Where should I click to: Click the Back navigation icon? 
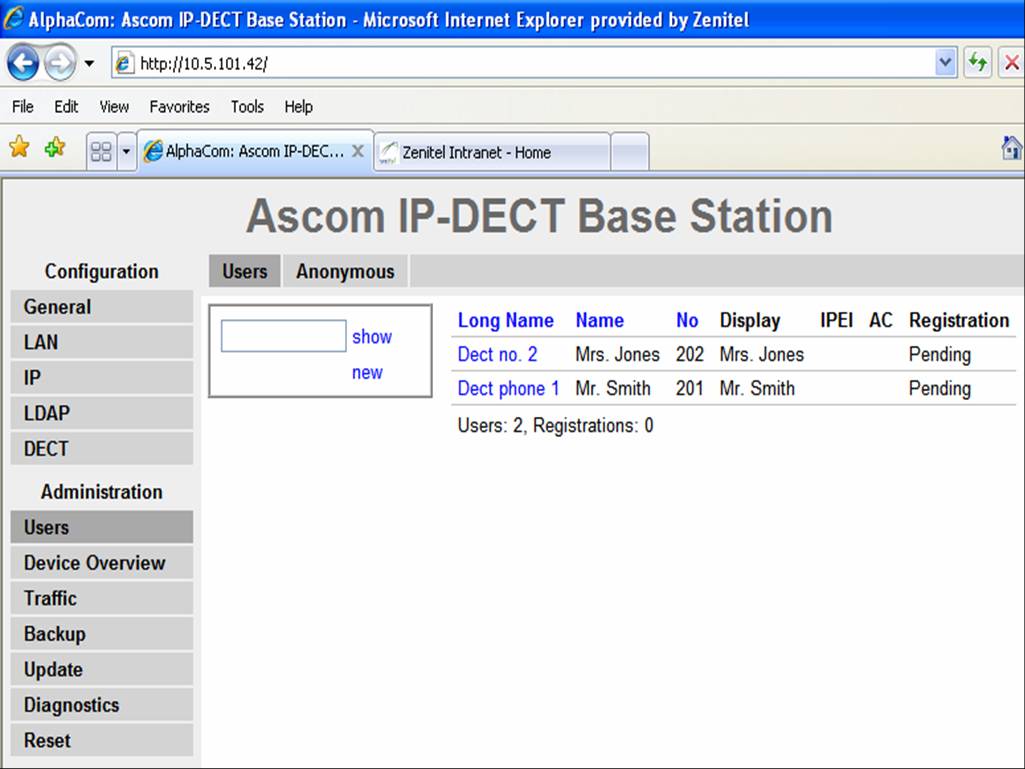(x=22, y=62)
